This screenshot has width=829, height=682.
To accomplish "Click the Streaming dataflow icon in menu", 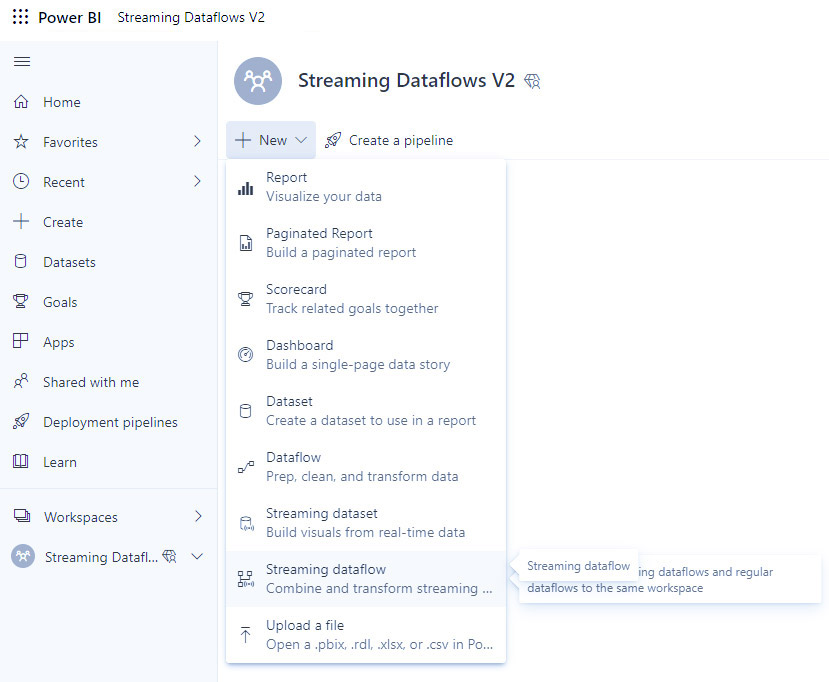I will click(x=245, y=579).
